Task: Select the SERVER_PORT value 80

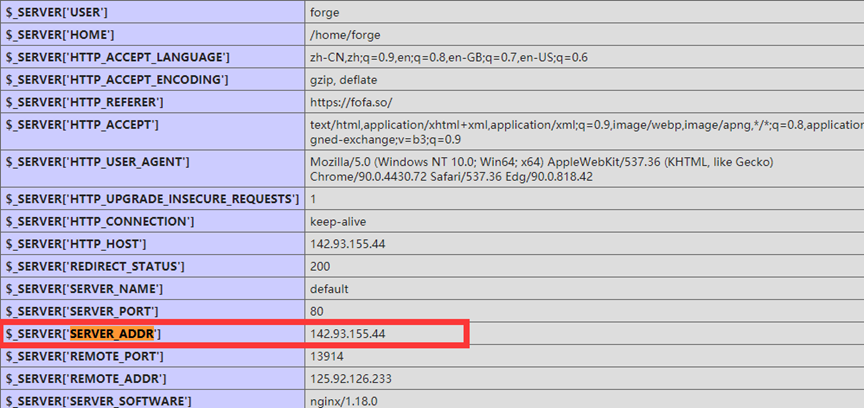Action: [x=317, y=311]
